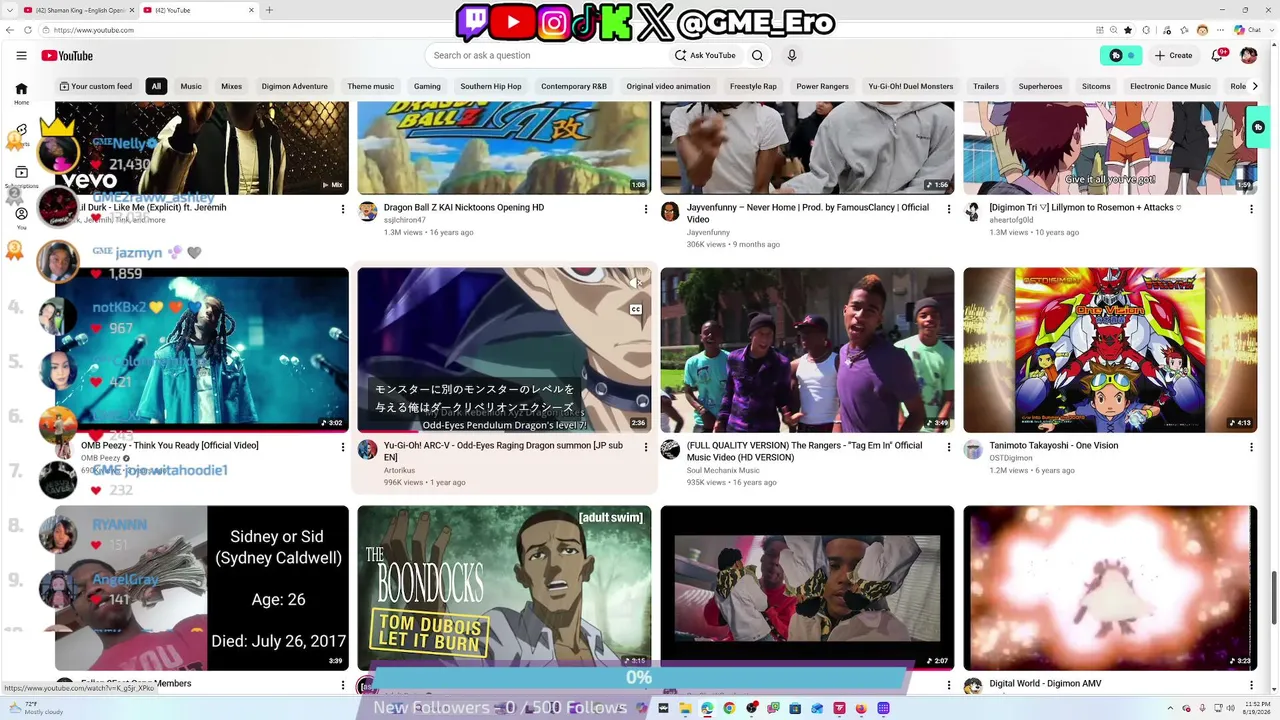Open Tanimoto Takayoshi One Vision title
Viewport: 1280px width, 720px height.
(1054, 446)
